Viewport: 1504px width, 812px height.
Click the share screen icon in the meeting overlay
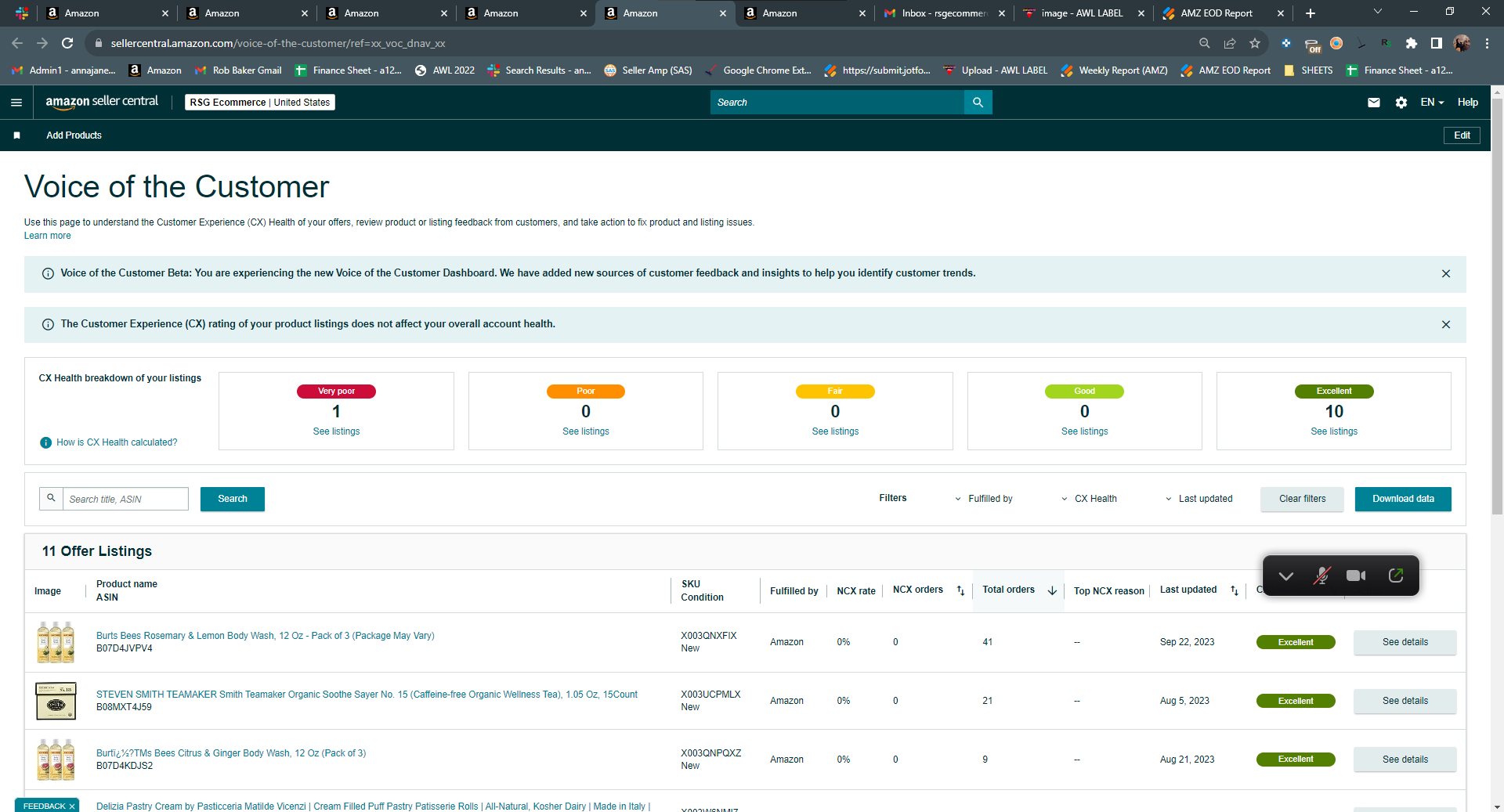coord(1396,576)
